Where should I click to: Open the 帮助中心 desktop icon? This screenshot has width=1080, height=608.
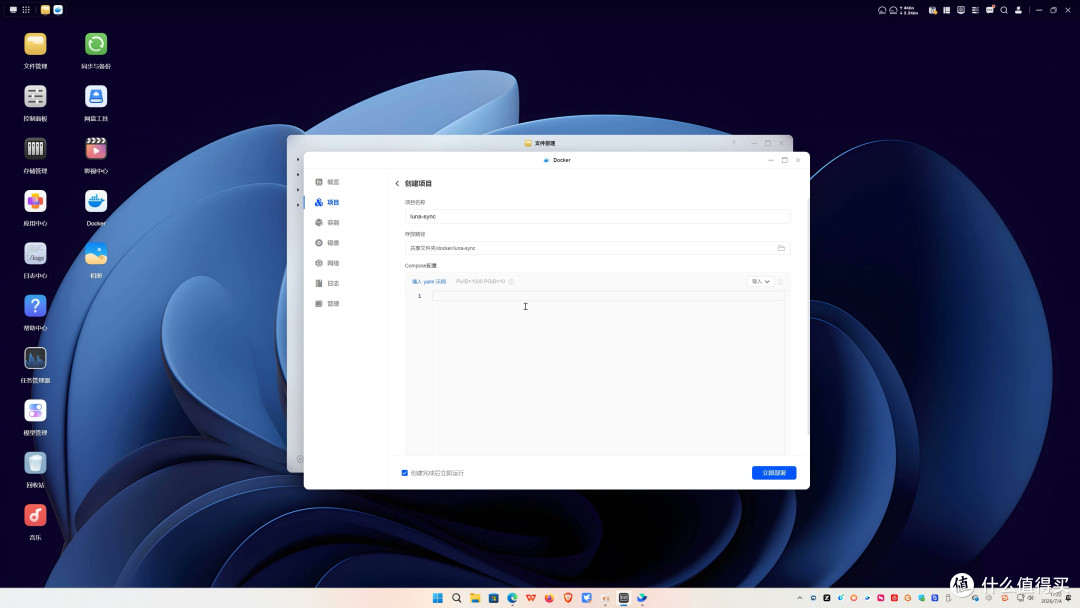pos(35,306)
